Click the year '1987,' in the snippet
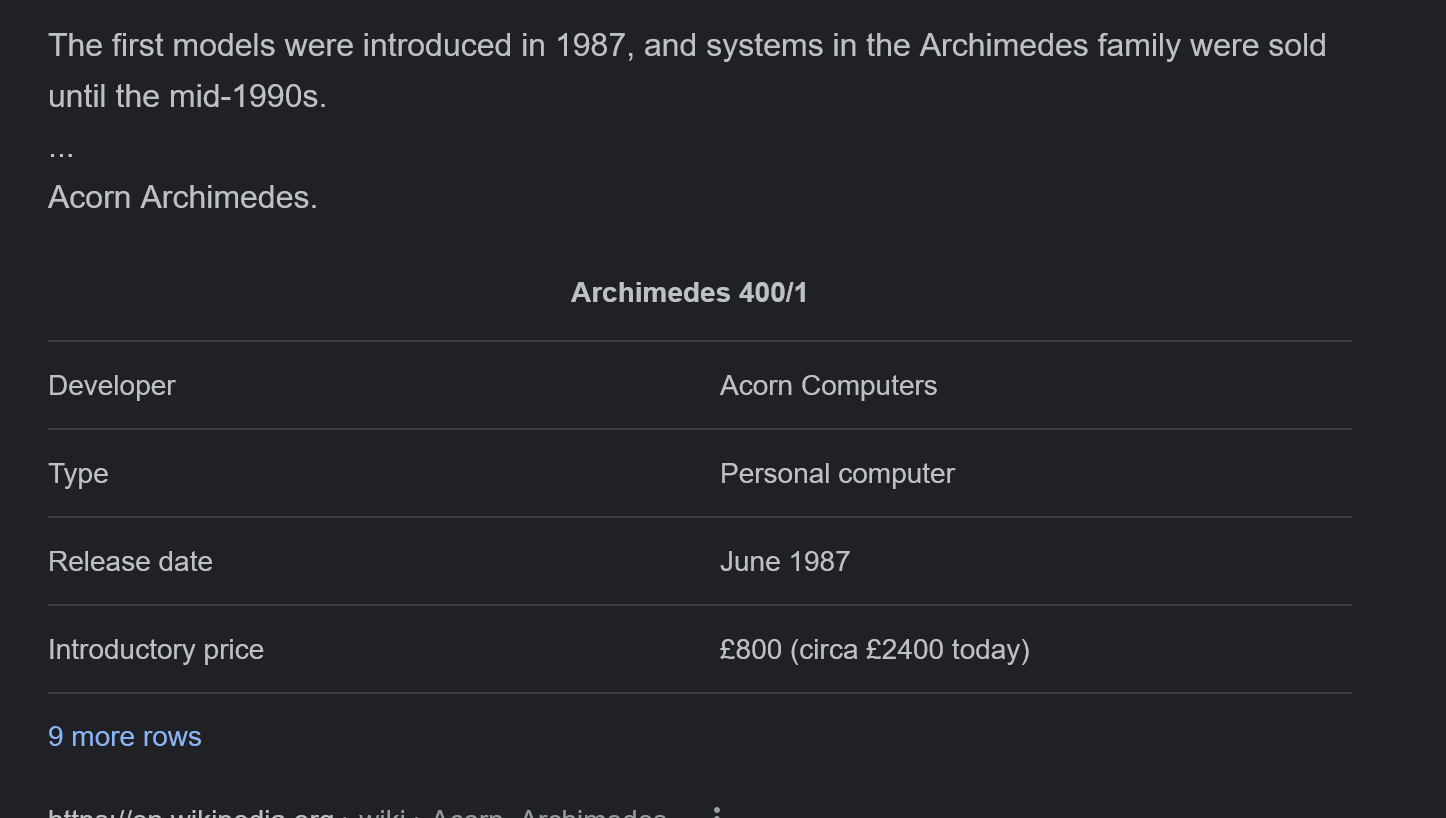1446x818 pixels. 595,46
